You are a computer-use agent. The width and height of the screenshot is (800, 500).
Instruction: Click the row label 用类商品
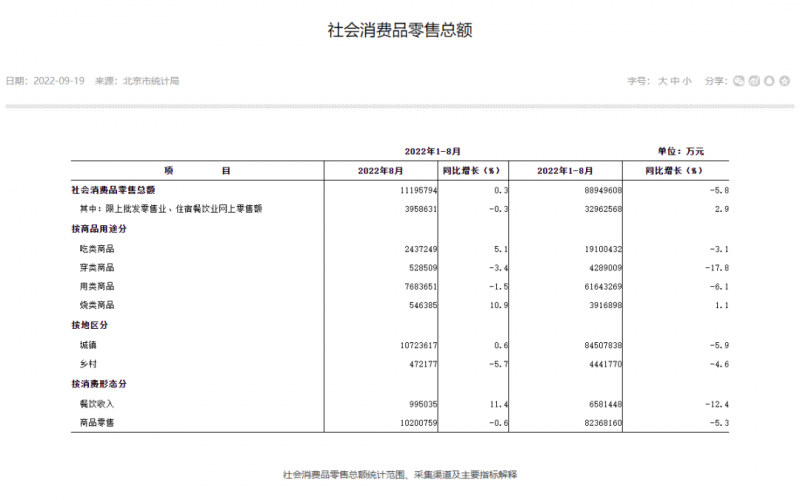click(x=97, y=286)
